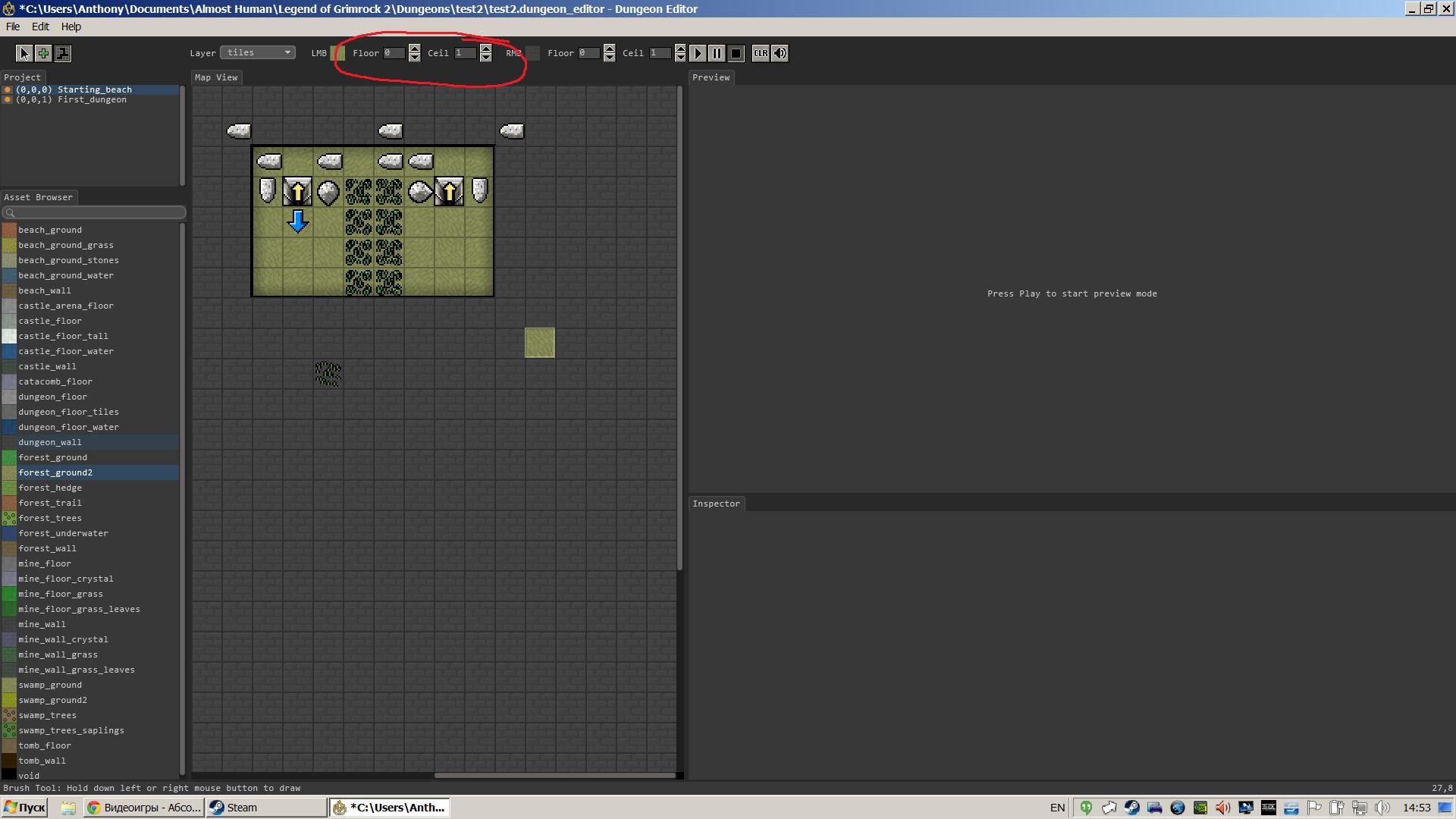Click the NVIDIA tray icon
Image resolution: width=1456 pixels, height=819 pixels.
click(1200, 808)
